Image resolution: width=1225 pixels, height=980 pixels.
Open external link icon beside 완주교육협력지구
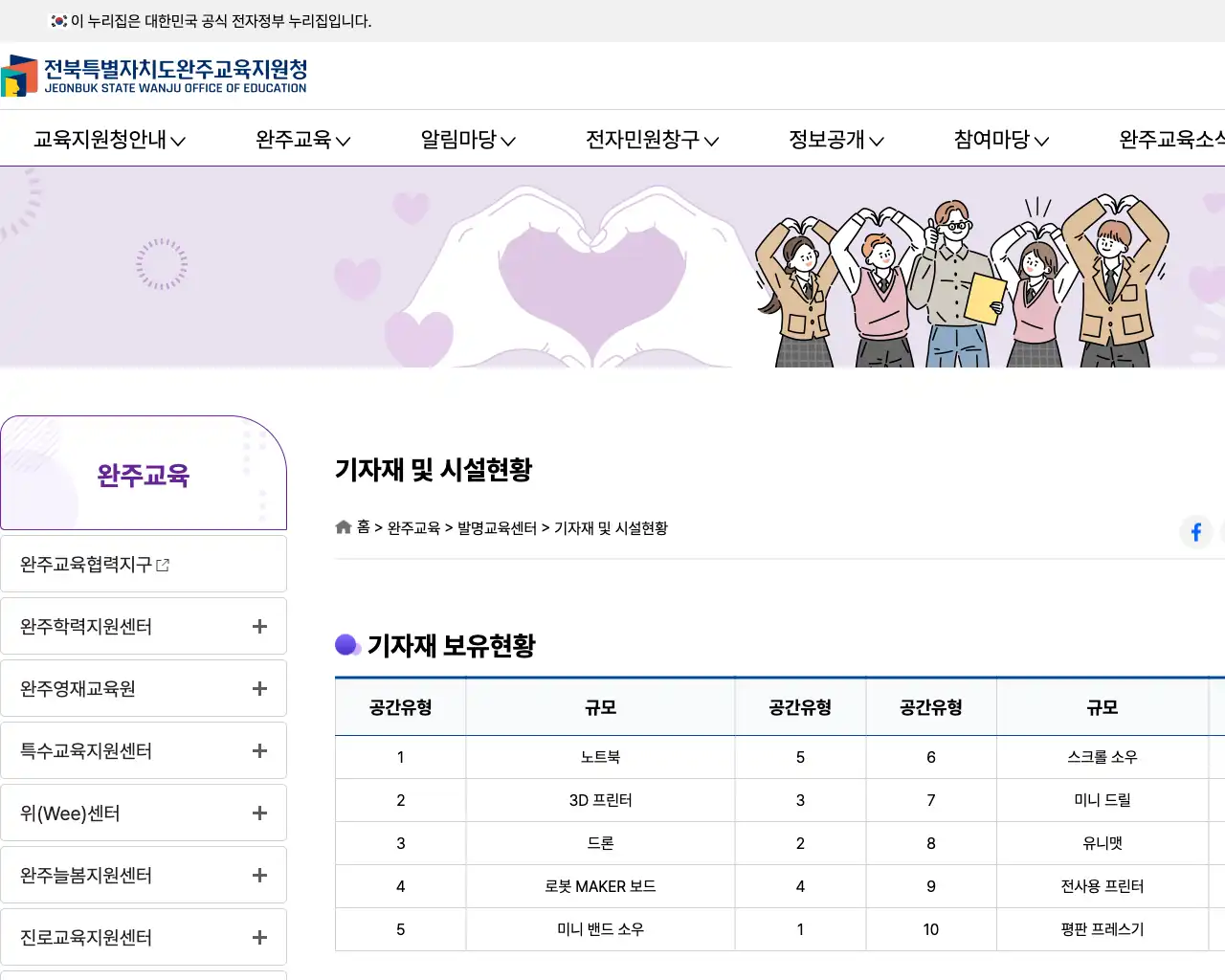(x=163, y=566)
